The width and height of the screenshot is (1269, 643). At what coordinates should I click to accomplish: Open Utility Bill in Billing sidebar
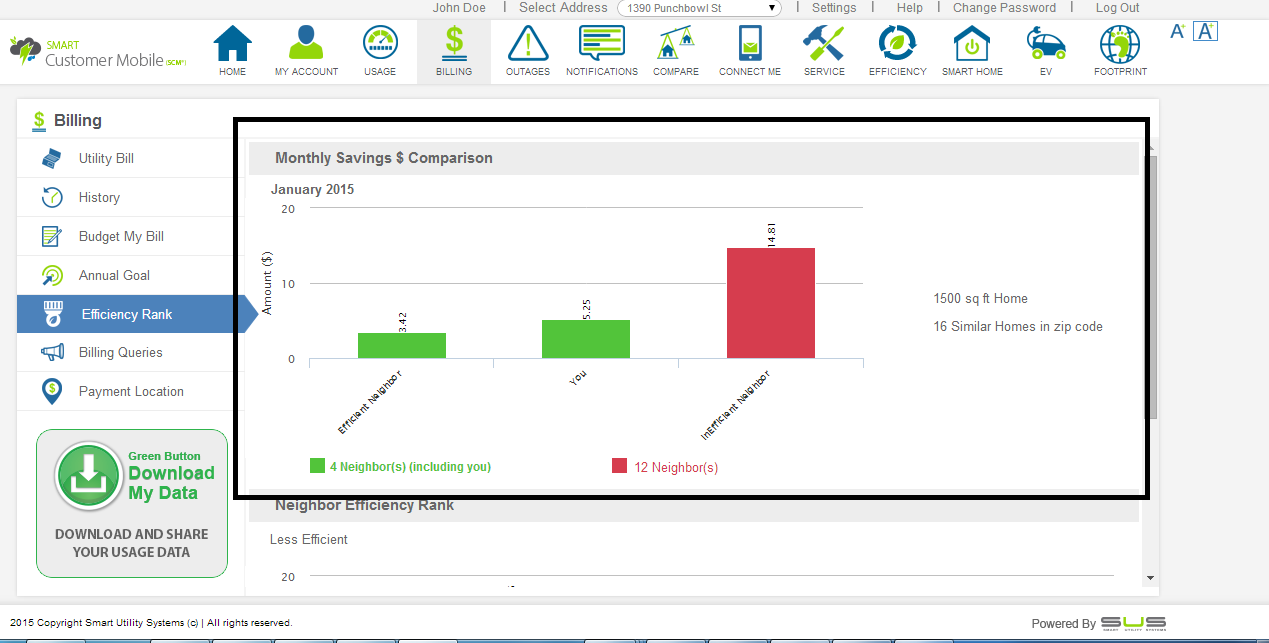[106, 158]
